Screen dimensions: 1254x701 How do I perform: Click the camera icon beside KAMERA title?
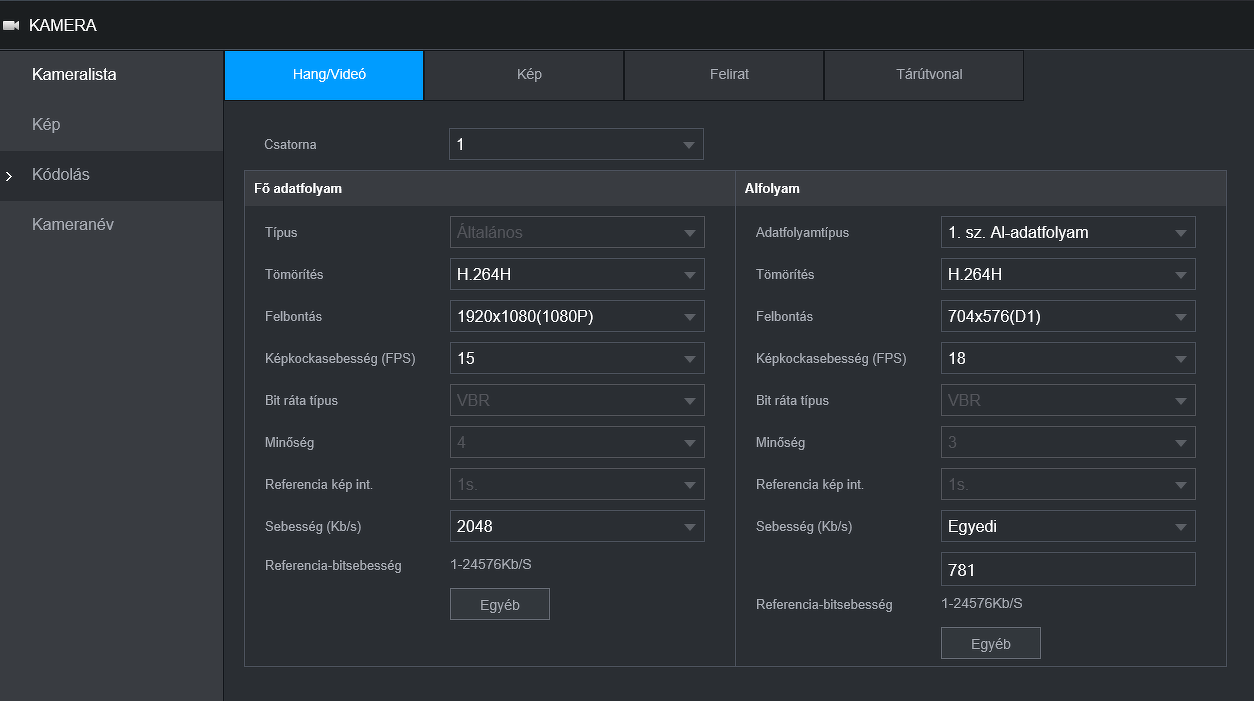(x=12, y=26)
